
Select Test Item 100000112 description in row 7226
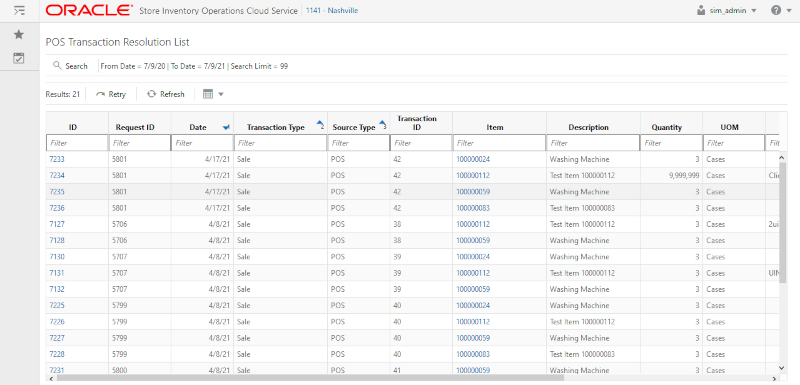tap(593, 322)
